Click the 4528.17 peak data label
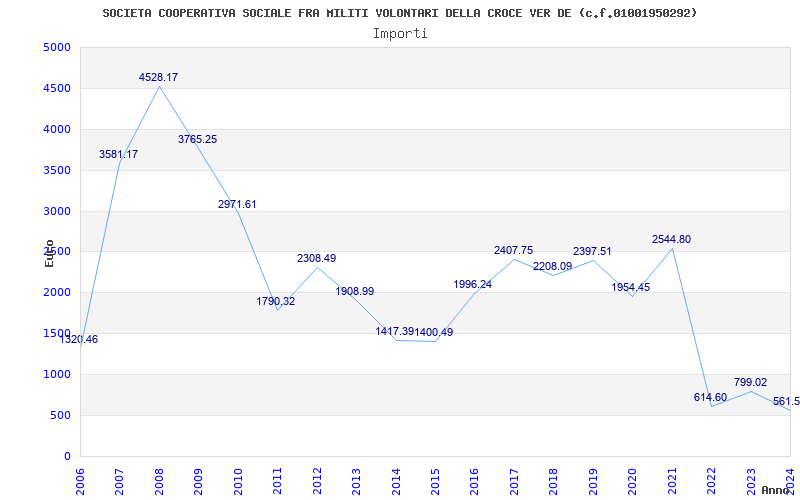This screenshot has height=500, width=800. tap(158, 78)
